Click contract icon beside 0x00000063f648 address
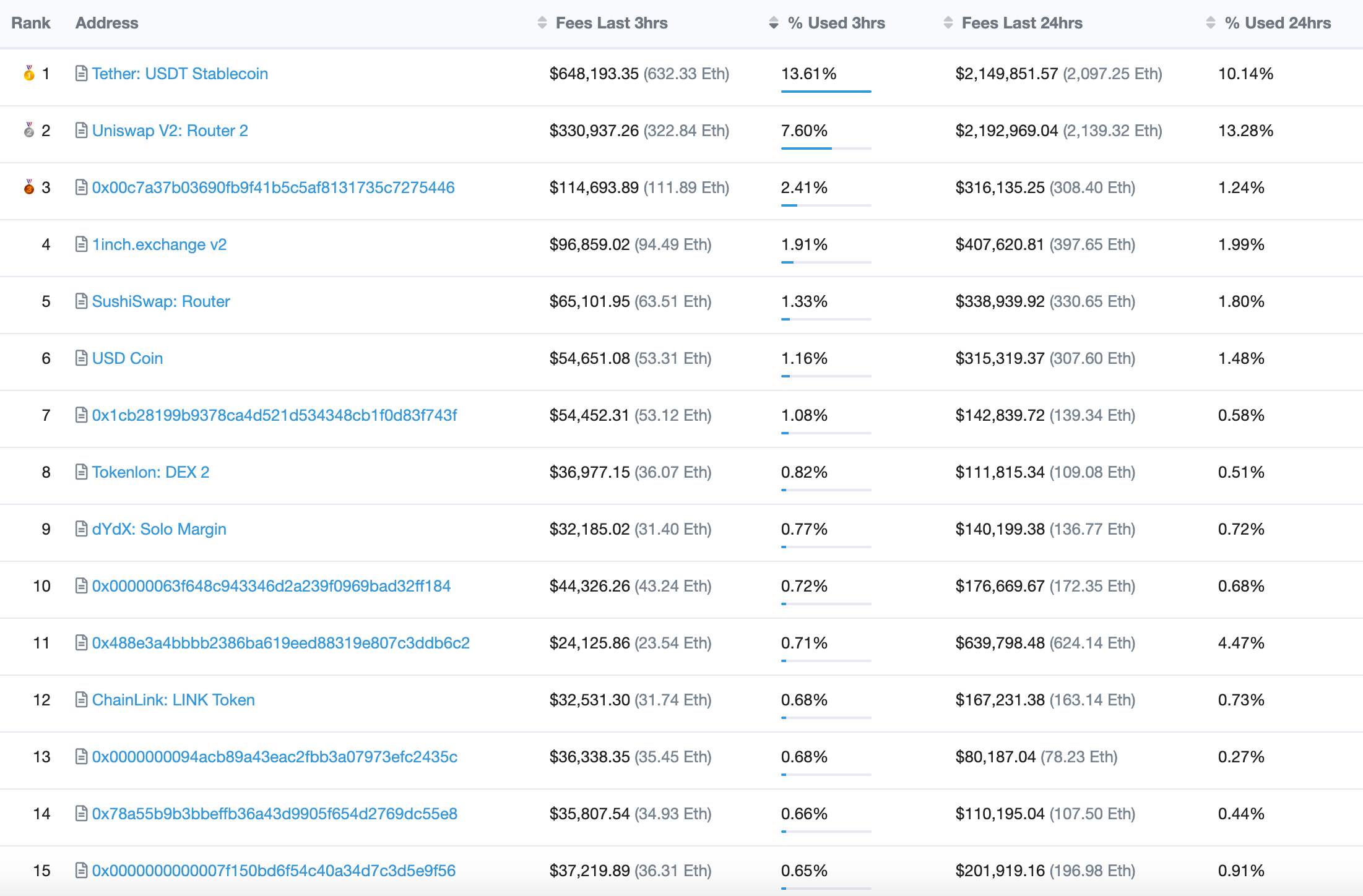This screenshot has height=896, width=1363. coord(81,586)
